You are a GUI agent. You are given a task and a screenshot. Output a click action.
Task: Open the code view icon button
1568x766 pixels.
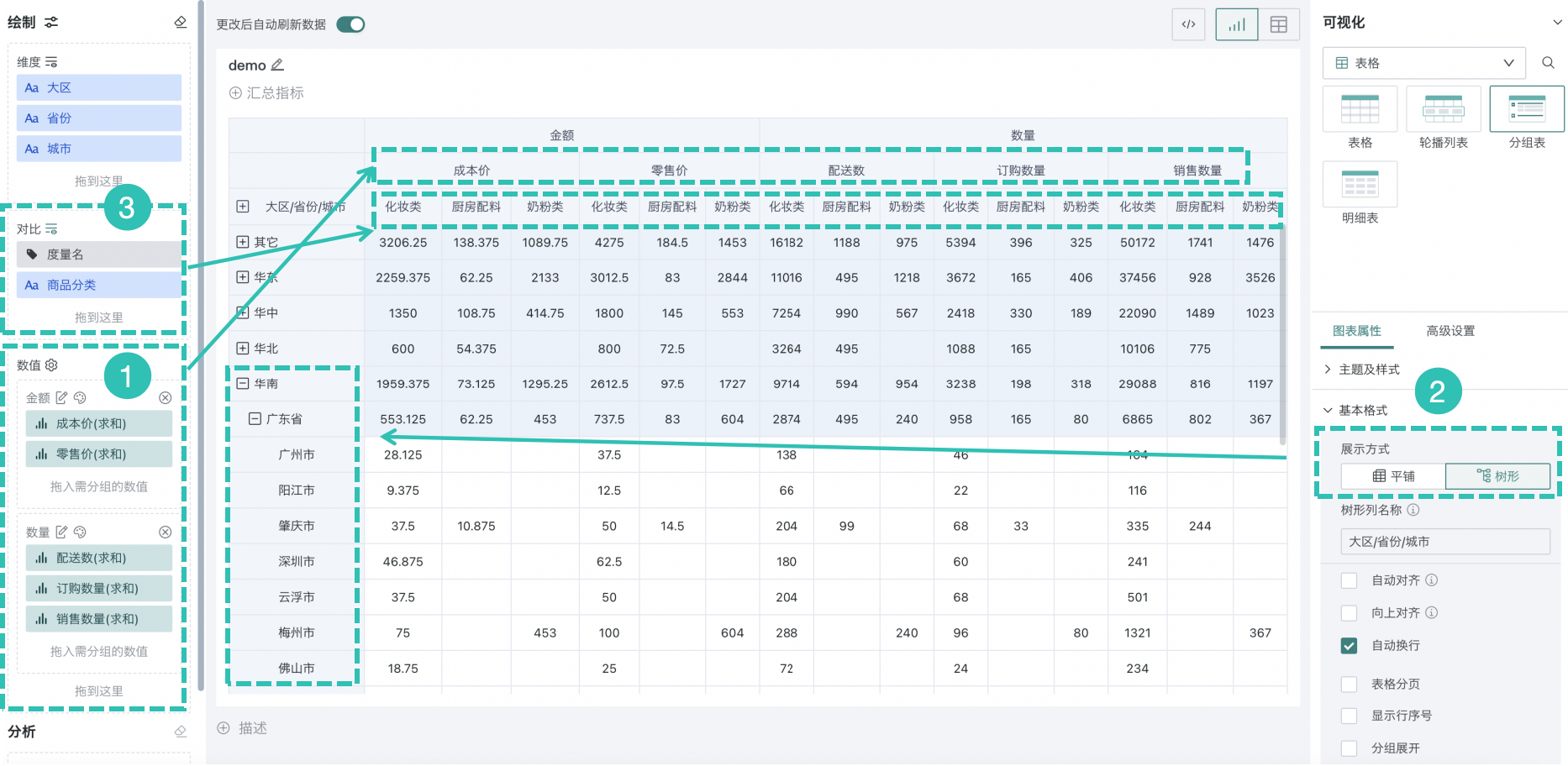pos(1188,24)
